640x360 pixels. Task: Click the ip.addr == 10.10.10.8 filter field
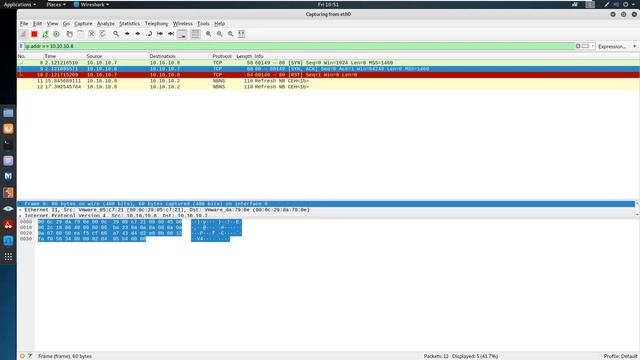[299, 46]
